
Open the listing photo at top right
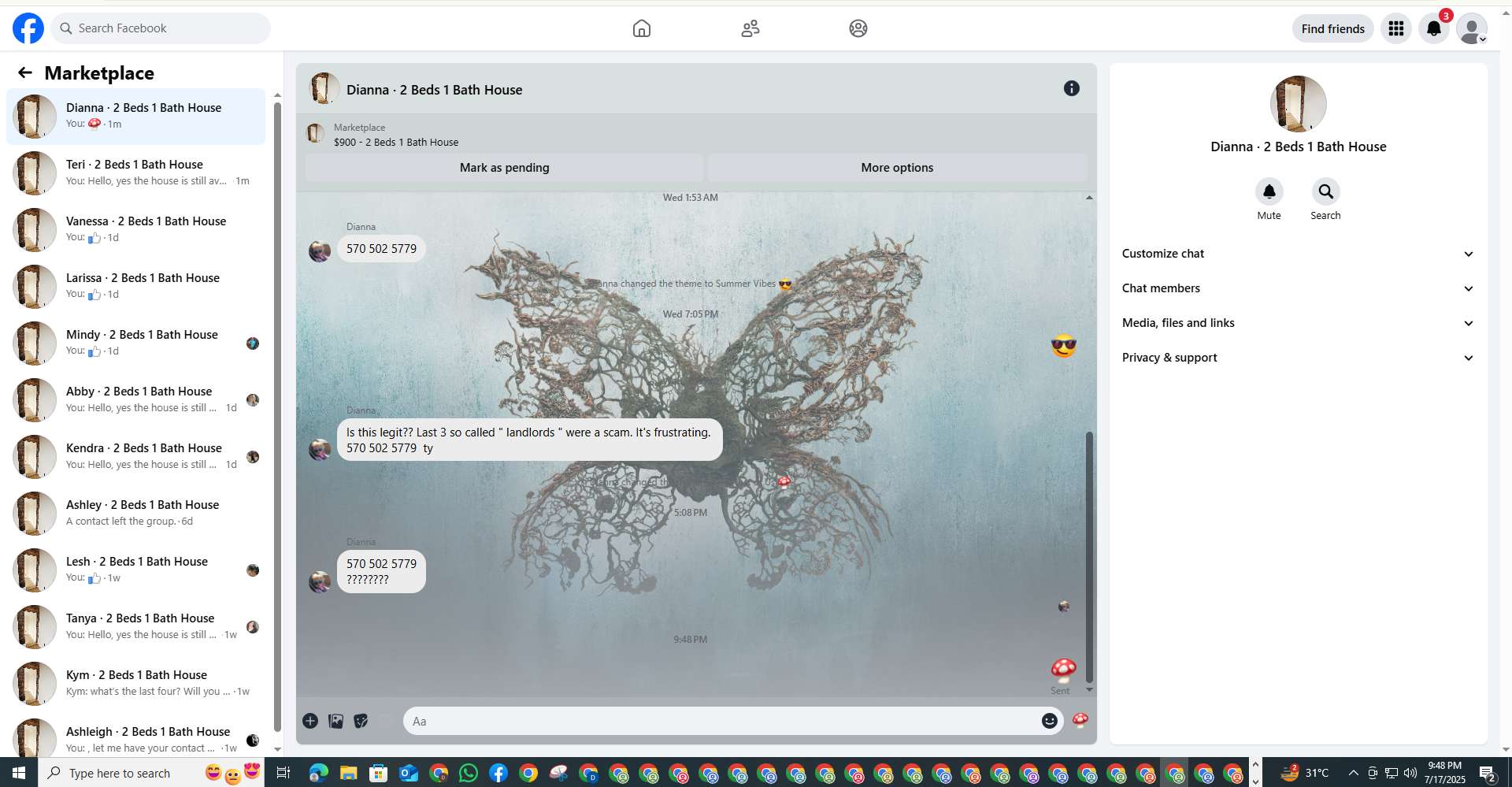(1299, 104)
